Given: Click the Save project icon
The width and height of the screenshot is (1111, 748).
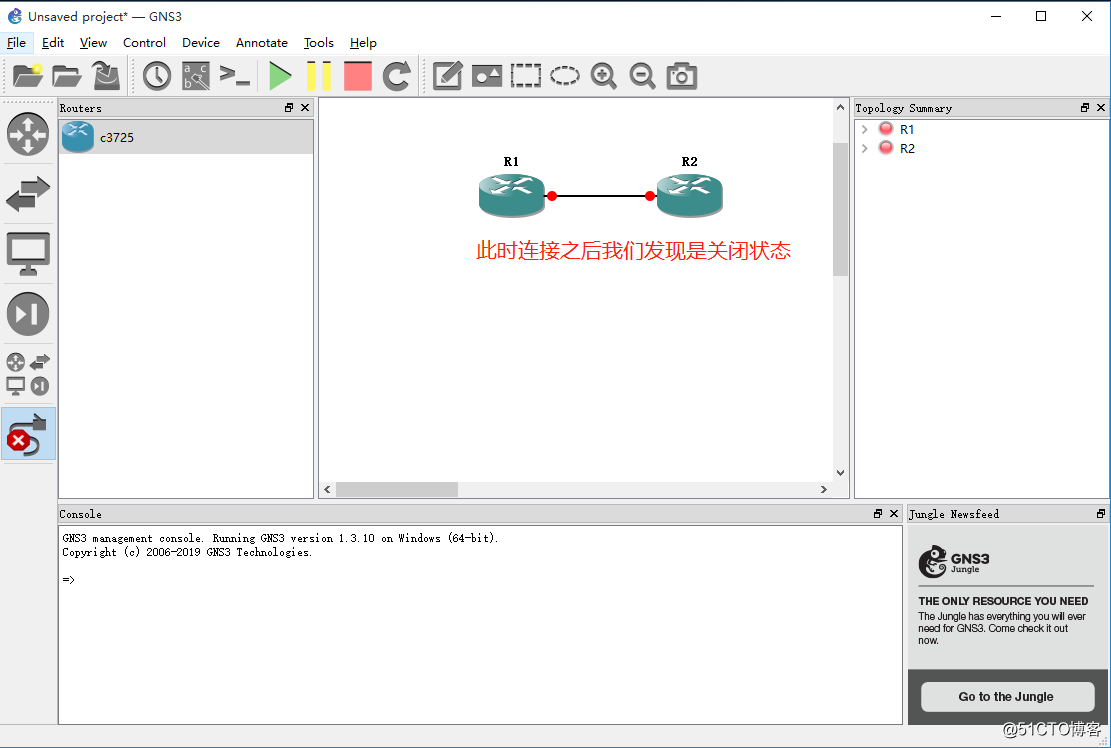Looking at the screenshot, I should tap(106, 76).
